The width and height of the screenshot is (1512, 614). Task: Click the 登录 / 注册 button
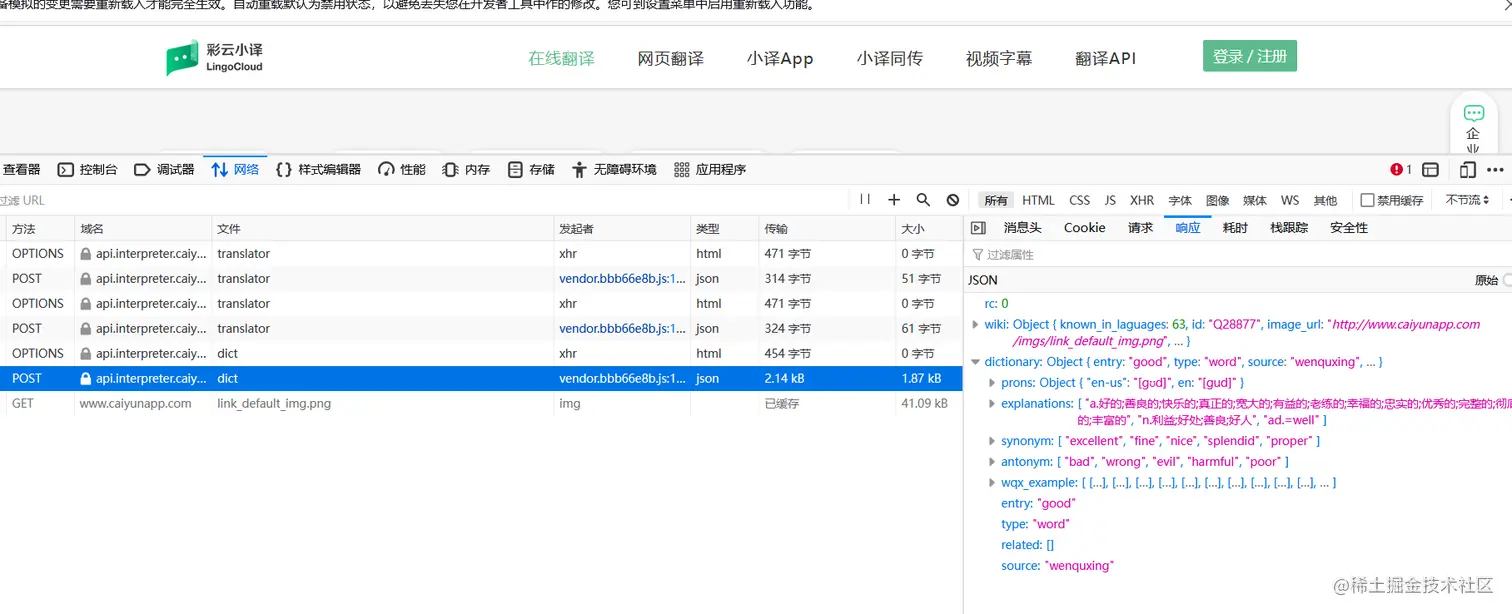coord(1250,56)
